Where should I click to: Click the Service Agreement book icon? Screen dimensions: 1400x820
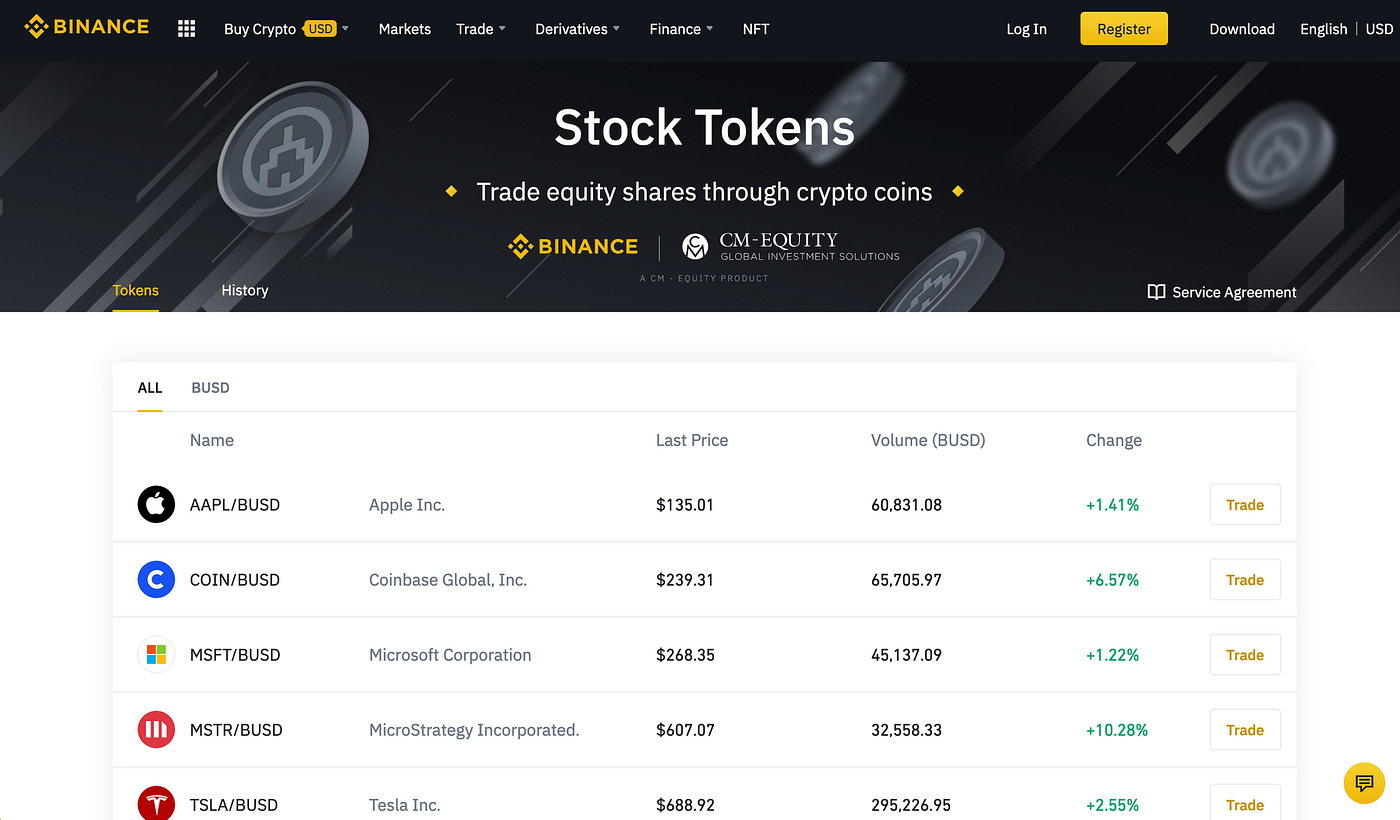[x=1156, y=292]
